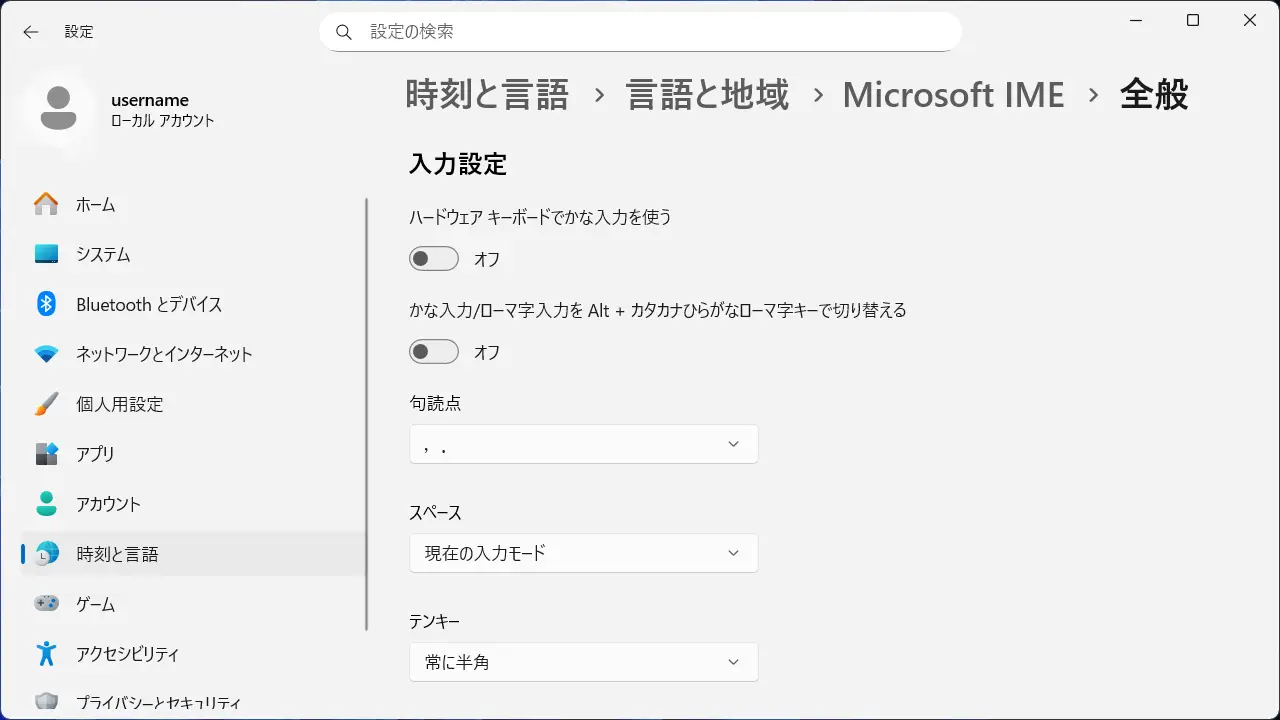Image resolution: width=1280 pixels, height=720 pixels.
Task: Click the Home icon in sidebar
Action: click(46, 204)
